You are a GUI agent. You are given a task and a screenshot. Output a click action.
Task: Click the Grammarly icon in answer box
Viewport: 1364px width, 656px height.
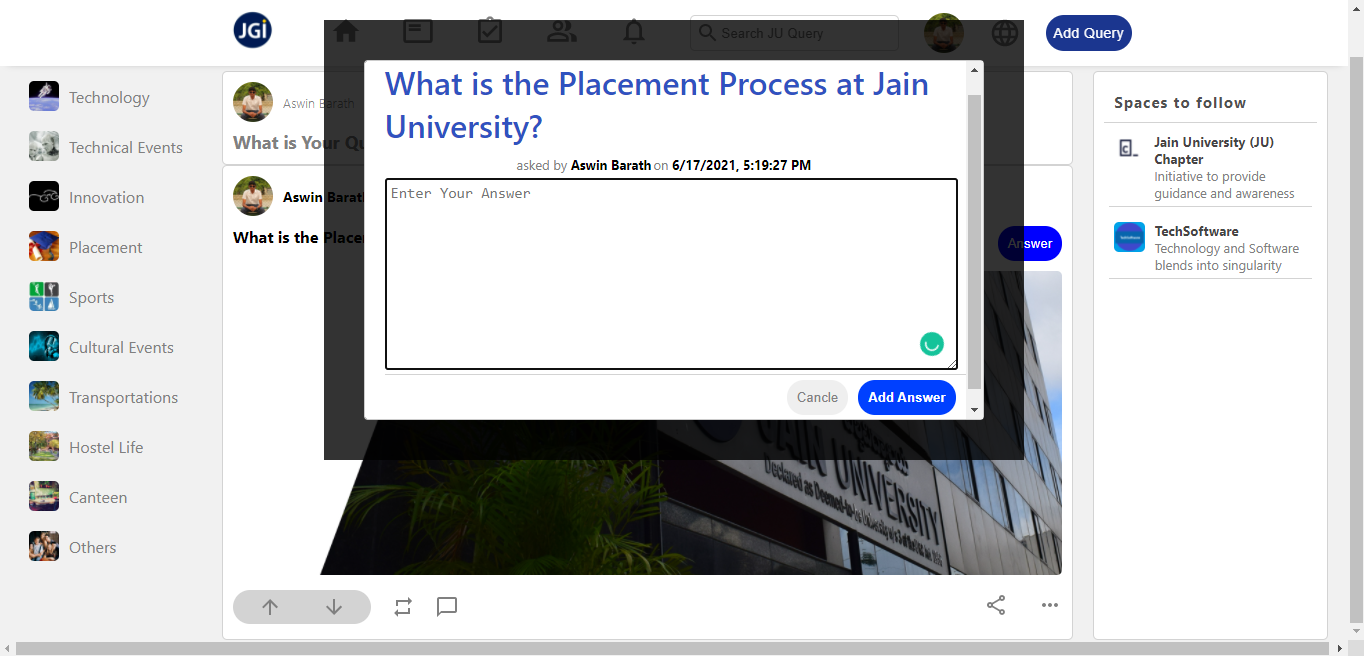[932, 344]
